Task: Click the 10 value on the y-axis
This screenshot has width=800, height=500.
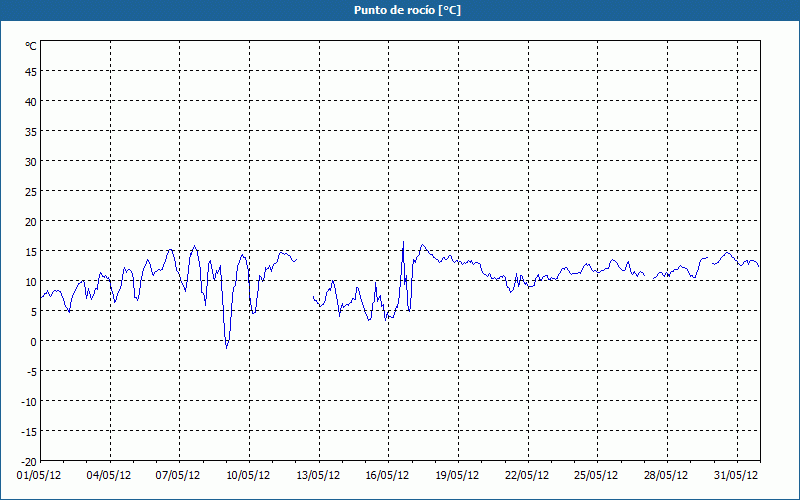Action: pos(31,282)
